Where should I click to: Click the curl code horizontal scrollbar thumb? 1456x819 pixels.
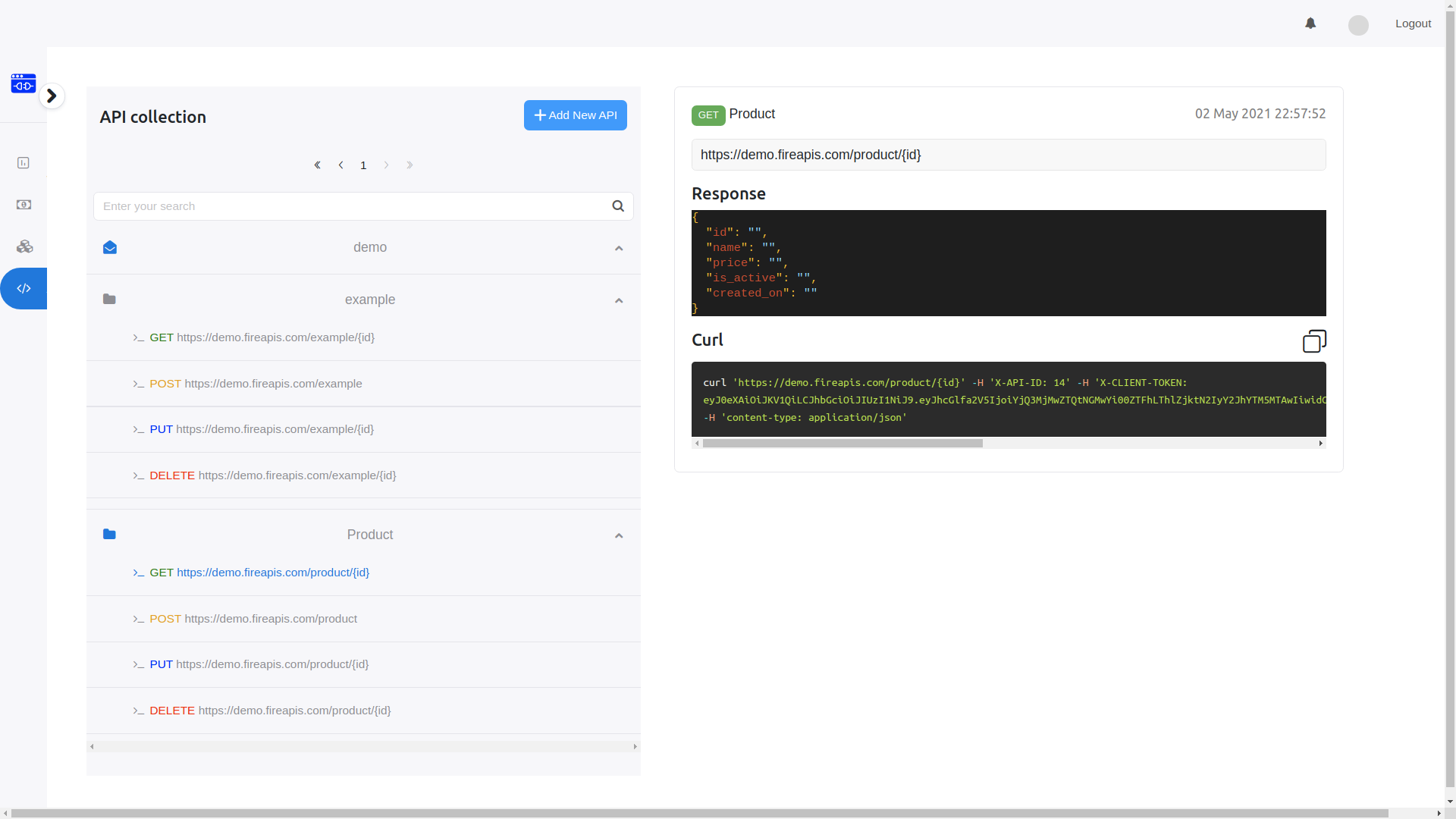coord(843,444)
